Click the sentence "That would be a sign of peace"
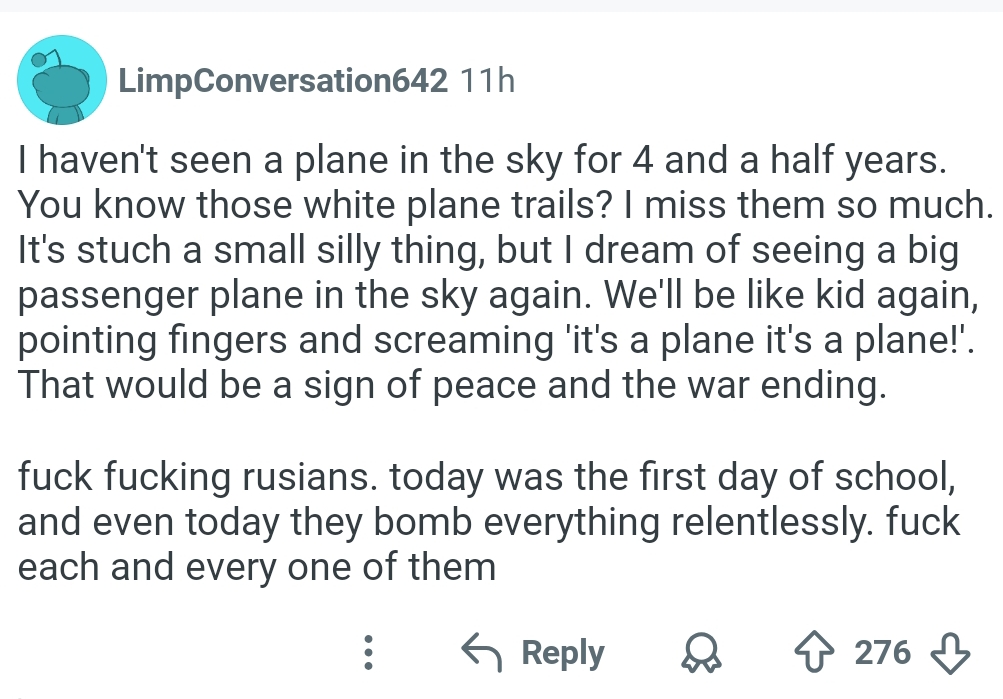Viewport: 1003px width, 699px height. coord(452,385)
